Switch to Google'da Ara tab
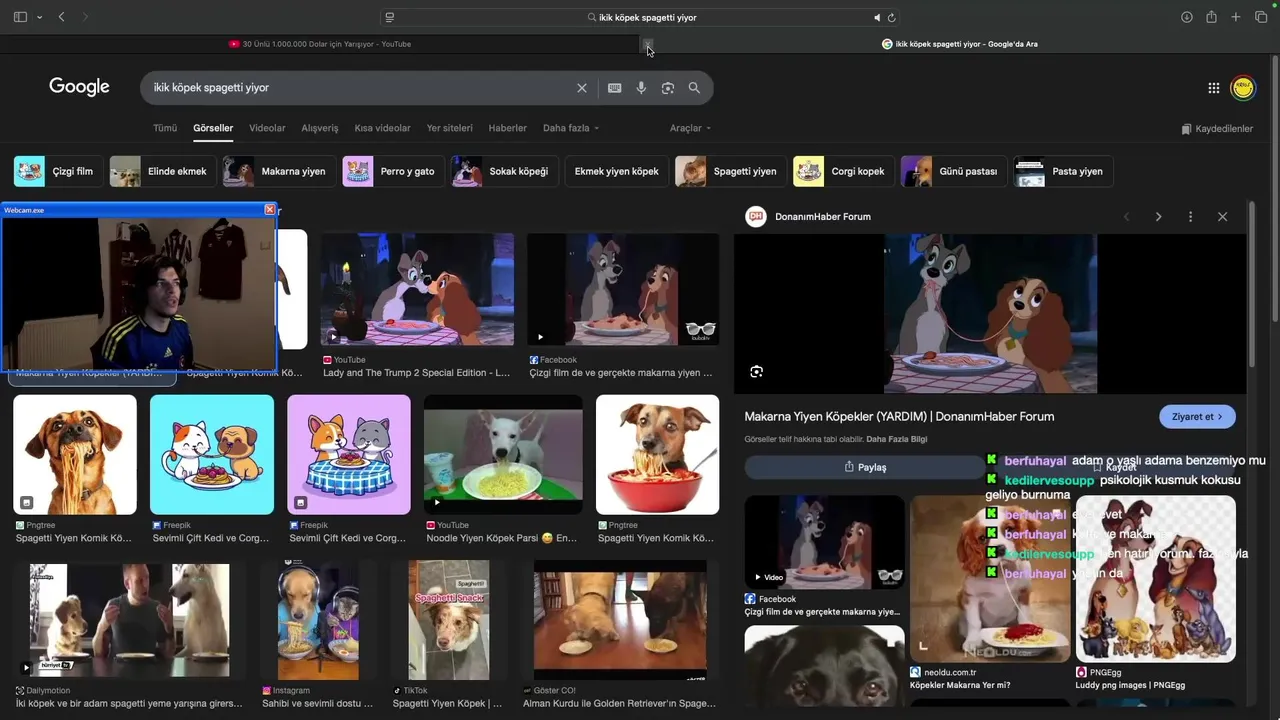Image resolution: width=1280 pixels, height=720 pixels. 960,44
